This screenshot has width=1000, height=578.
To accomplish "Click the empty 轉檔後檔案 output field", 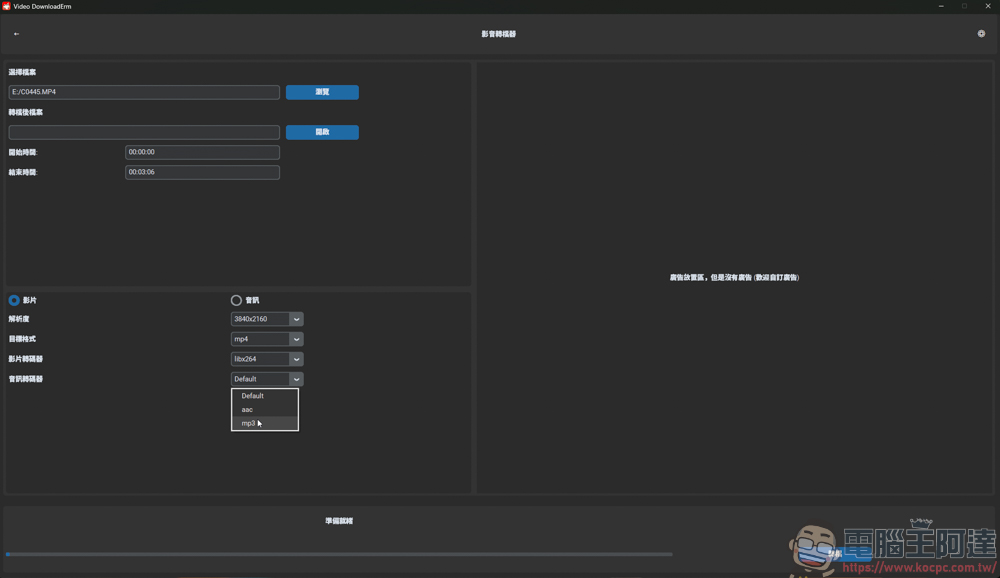I will coord(144,132).
